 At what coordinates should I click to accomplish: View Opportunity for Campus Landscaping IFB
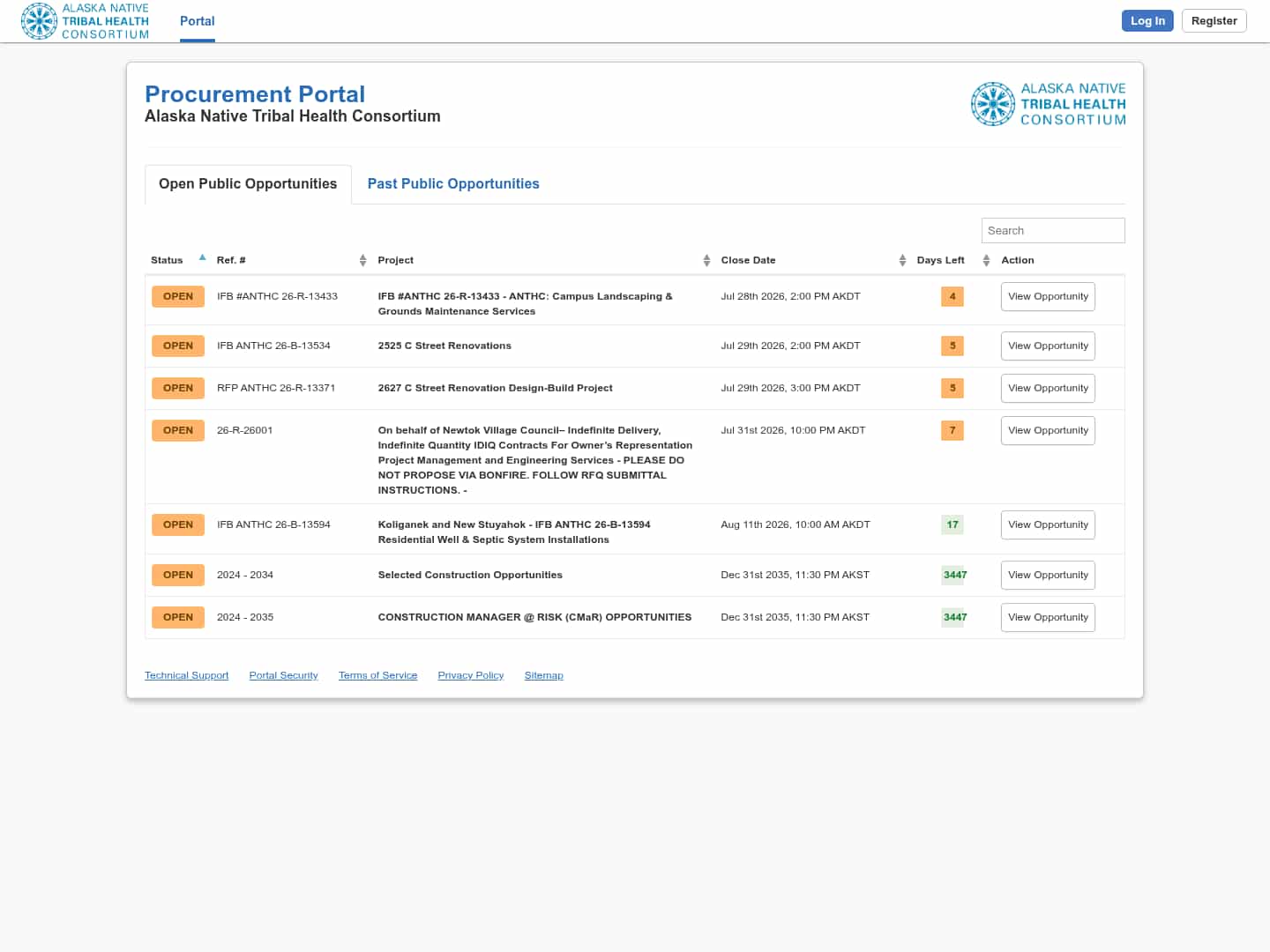tap(1048, 296)
